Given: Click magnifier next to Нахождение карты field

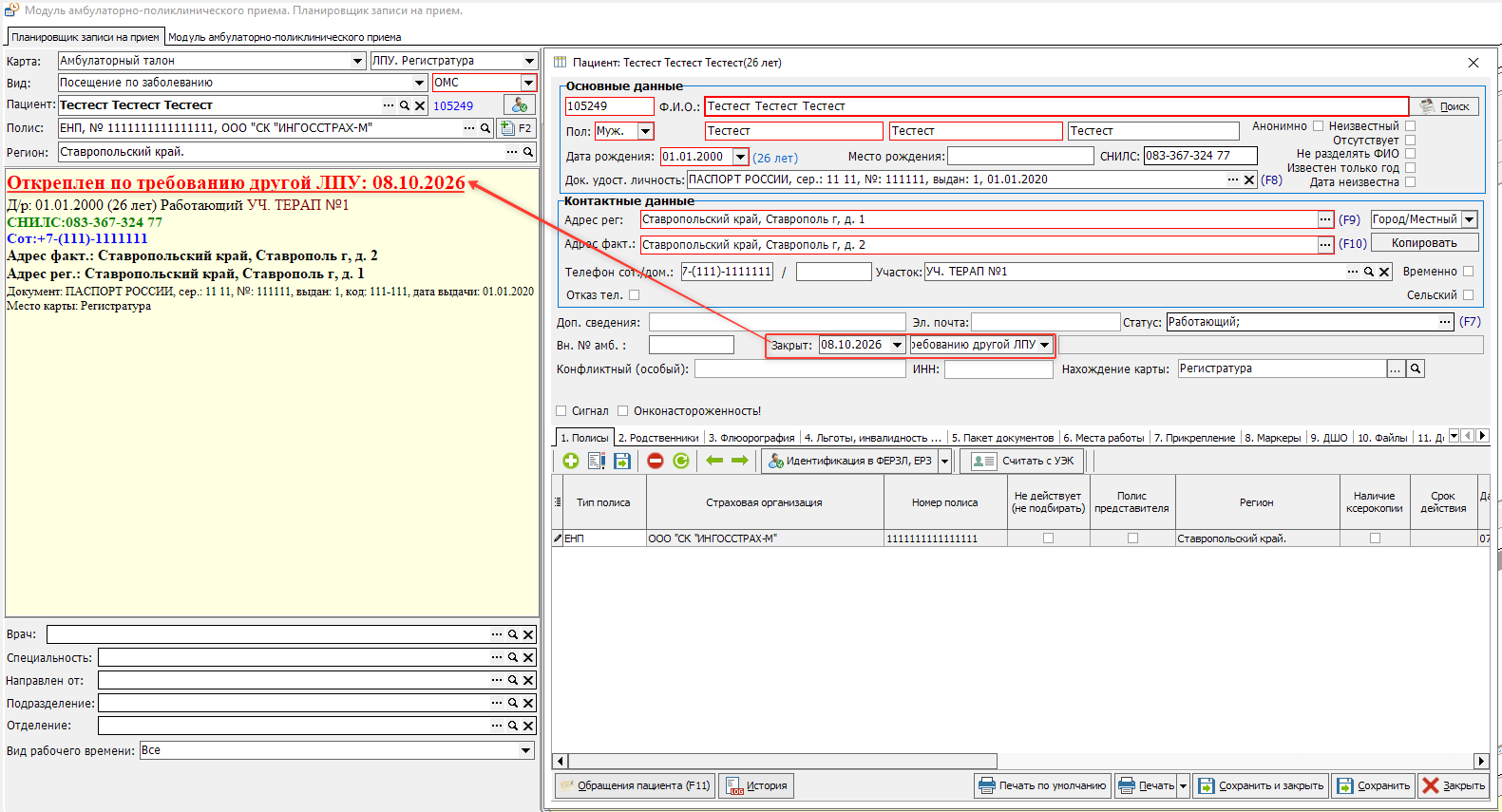Looking at the screenshot, I should click(1416, 368).
